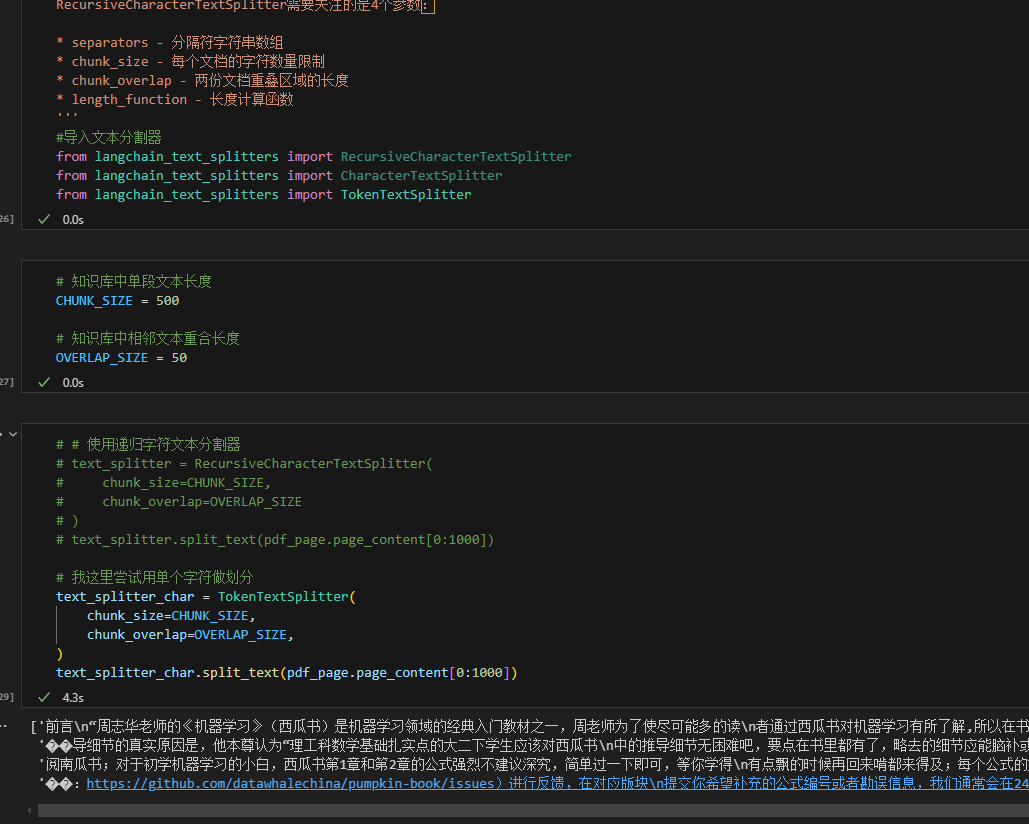Screen dimensions: 1029x824
Task: Click the horizontal output scrollbar
Action: 533,811
